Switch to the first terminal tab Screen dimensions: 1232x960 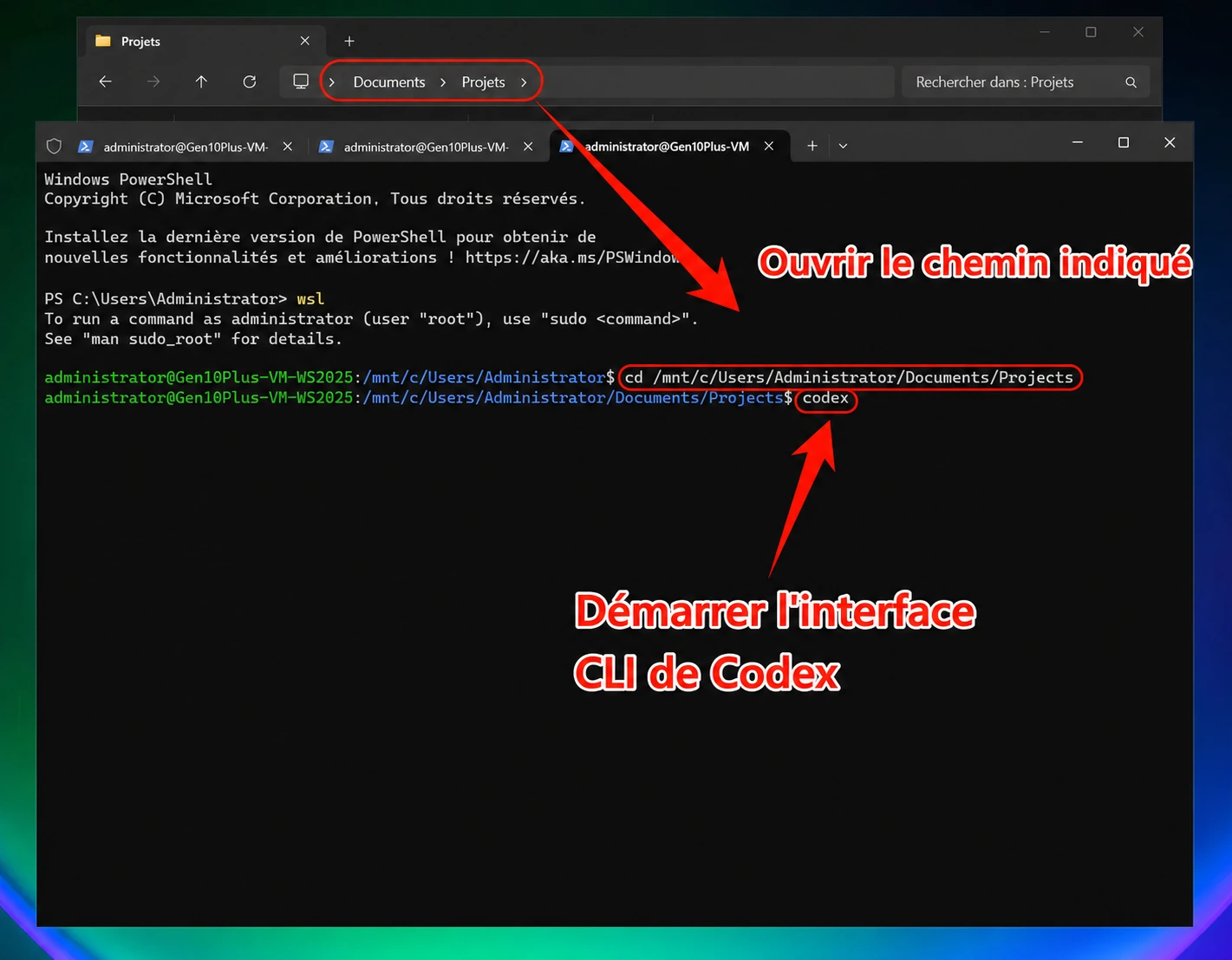click(x=186, y=147)
